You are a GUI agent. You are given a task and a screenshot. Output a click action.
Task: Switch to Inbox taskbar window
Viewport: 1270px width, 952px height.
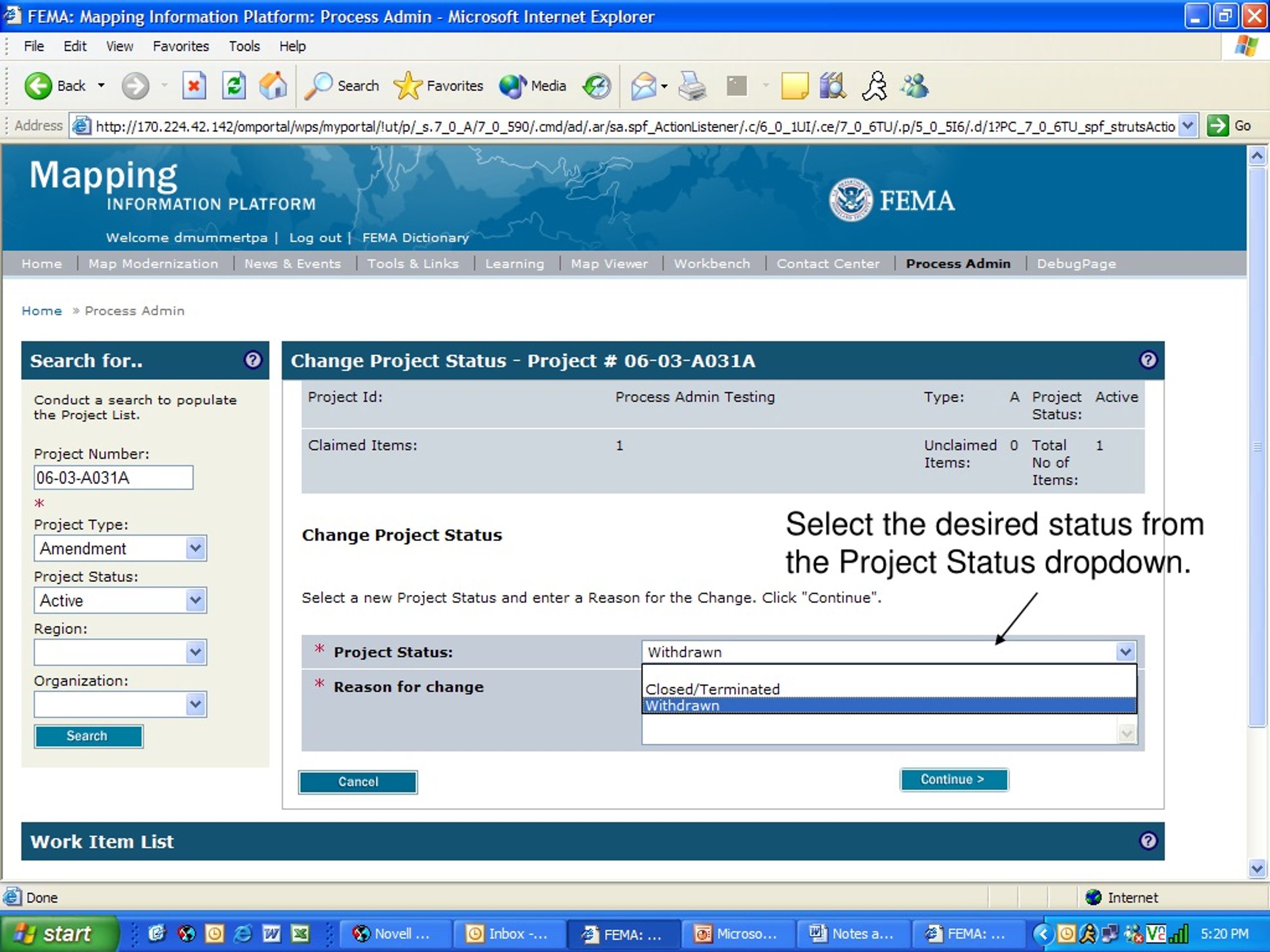pos(510,934)
